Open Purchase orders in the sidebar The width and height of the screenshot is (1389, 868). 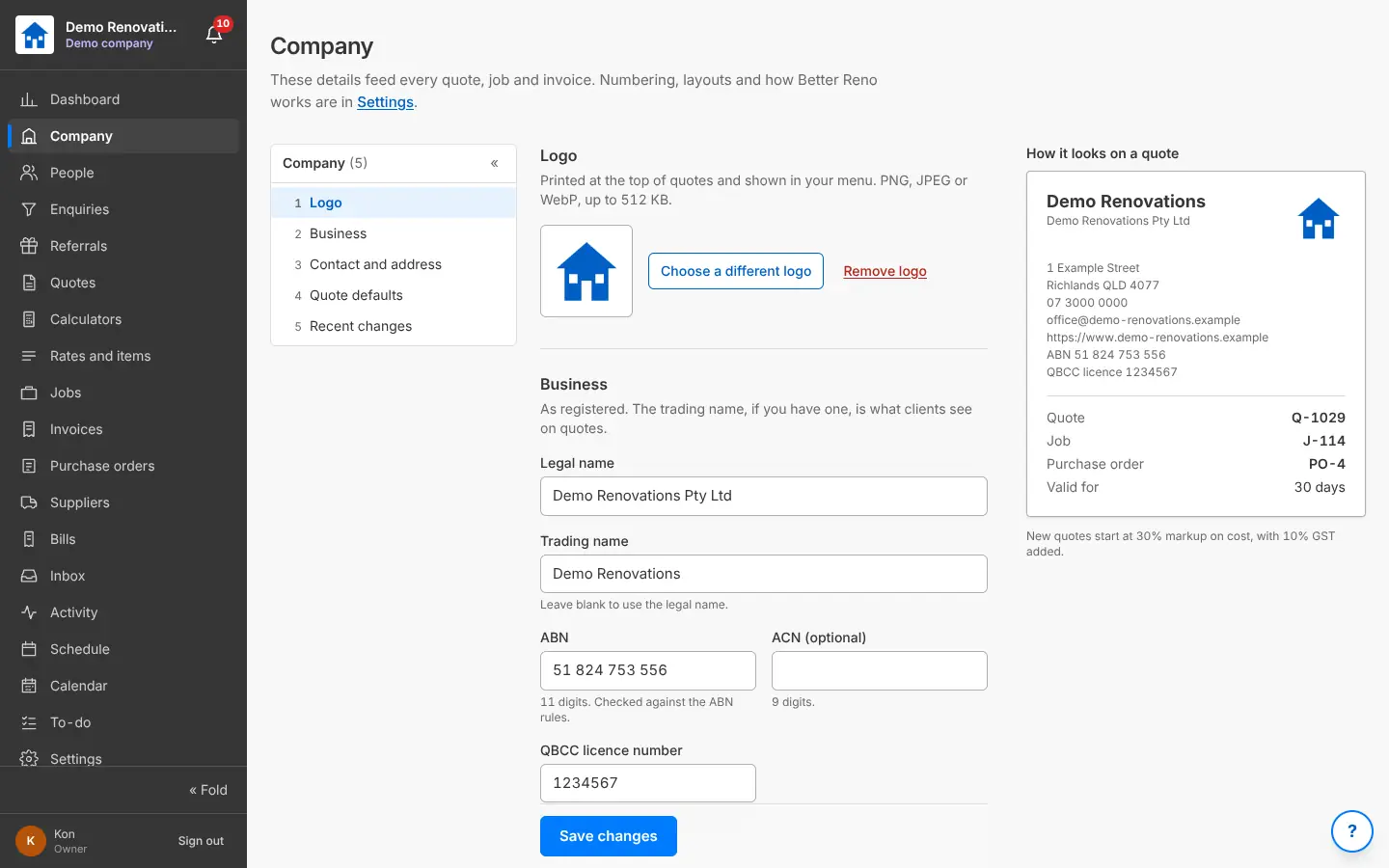point(123,466)
